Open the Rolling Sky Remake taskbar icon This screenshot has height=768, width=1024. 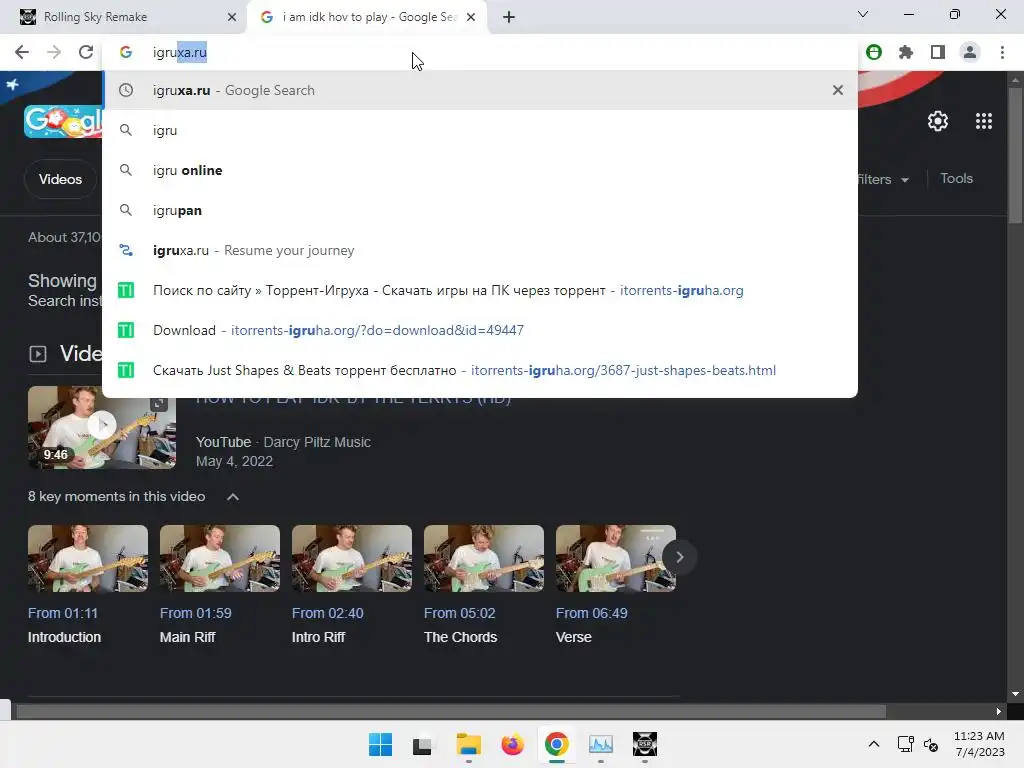[645, 744]
